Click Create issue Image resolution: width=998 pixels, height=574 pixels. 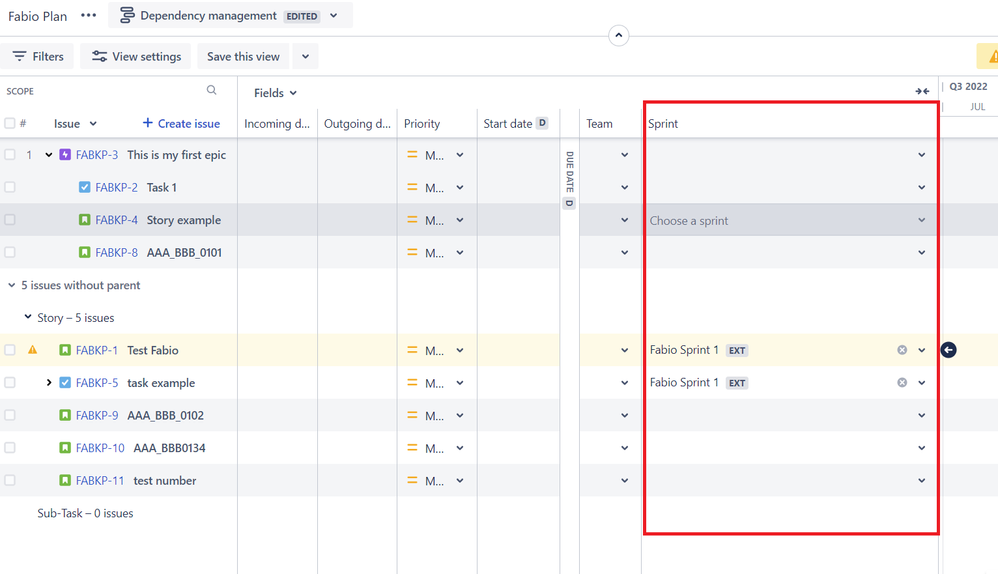[181, 123]
